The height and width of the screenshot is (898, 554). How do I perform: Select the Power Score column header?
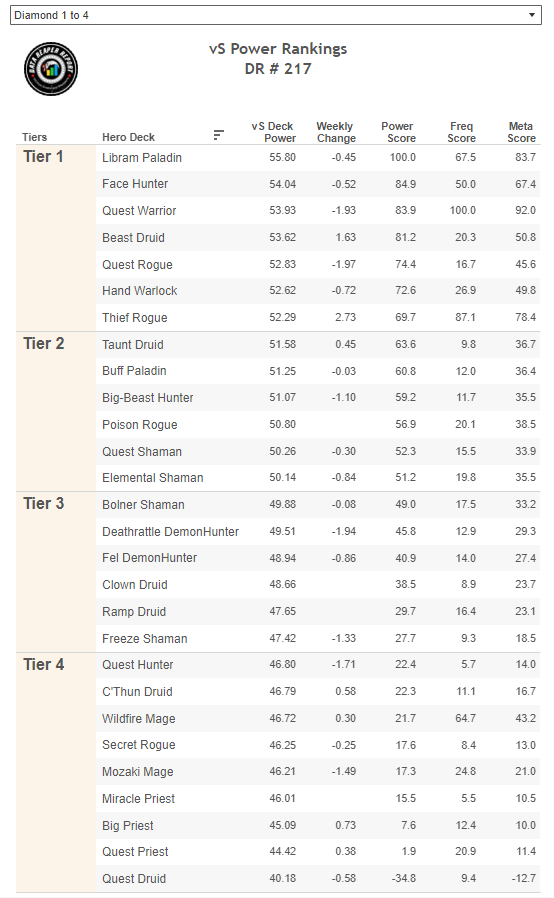[398, 132]
